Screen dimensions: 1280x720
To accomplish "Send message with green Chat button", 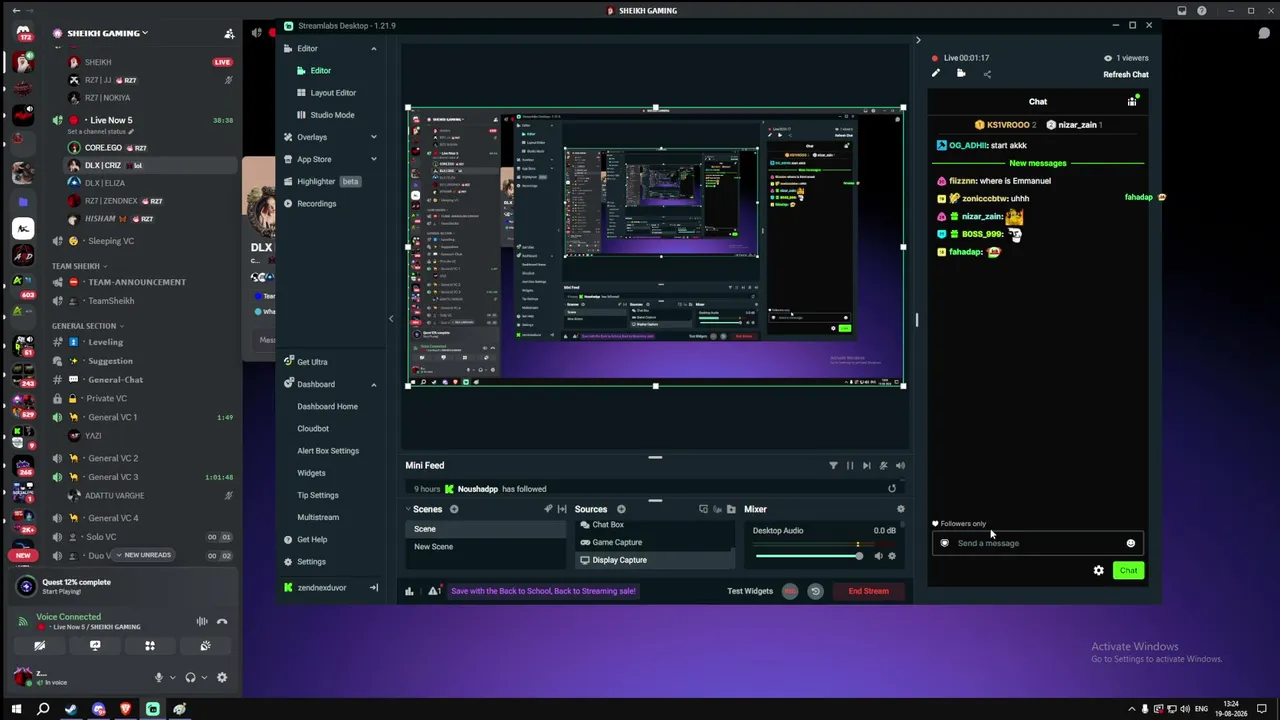I will 1128,570.
